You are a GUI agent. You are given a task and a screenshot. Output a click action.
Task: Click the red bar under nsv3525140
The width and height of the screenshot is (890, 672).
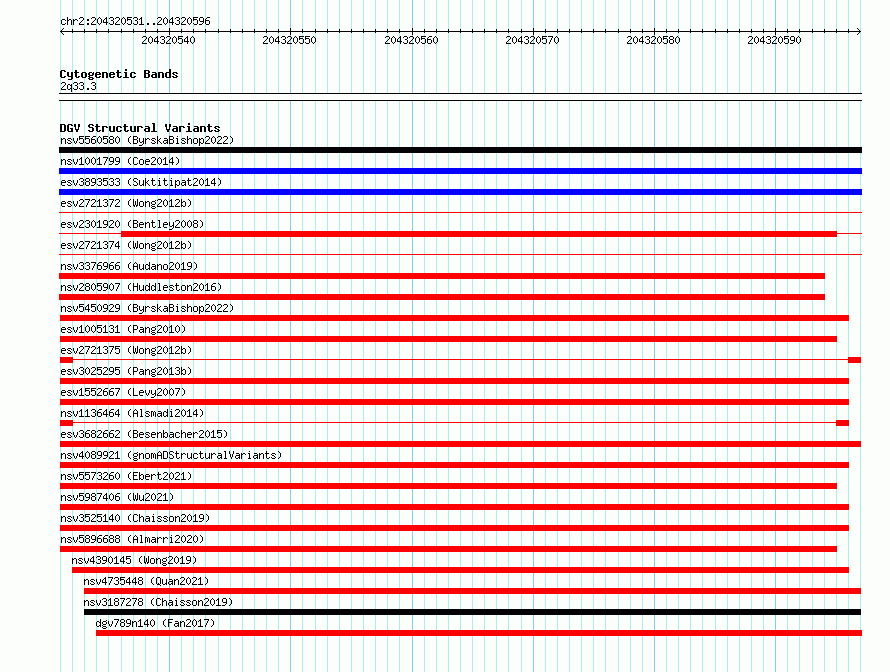454,528
